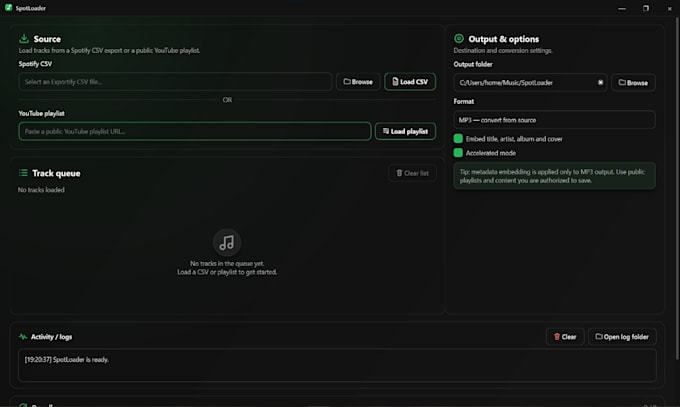
Task: Click the 'YouTube playlist' label
Action: (42, 113)
